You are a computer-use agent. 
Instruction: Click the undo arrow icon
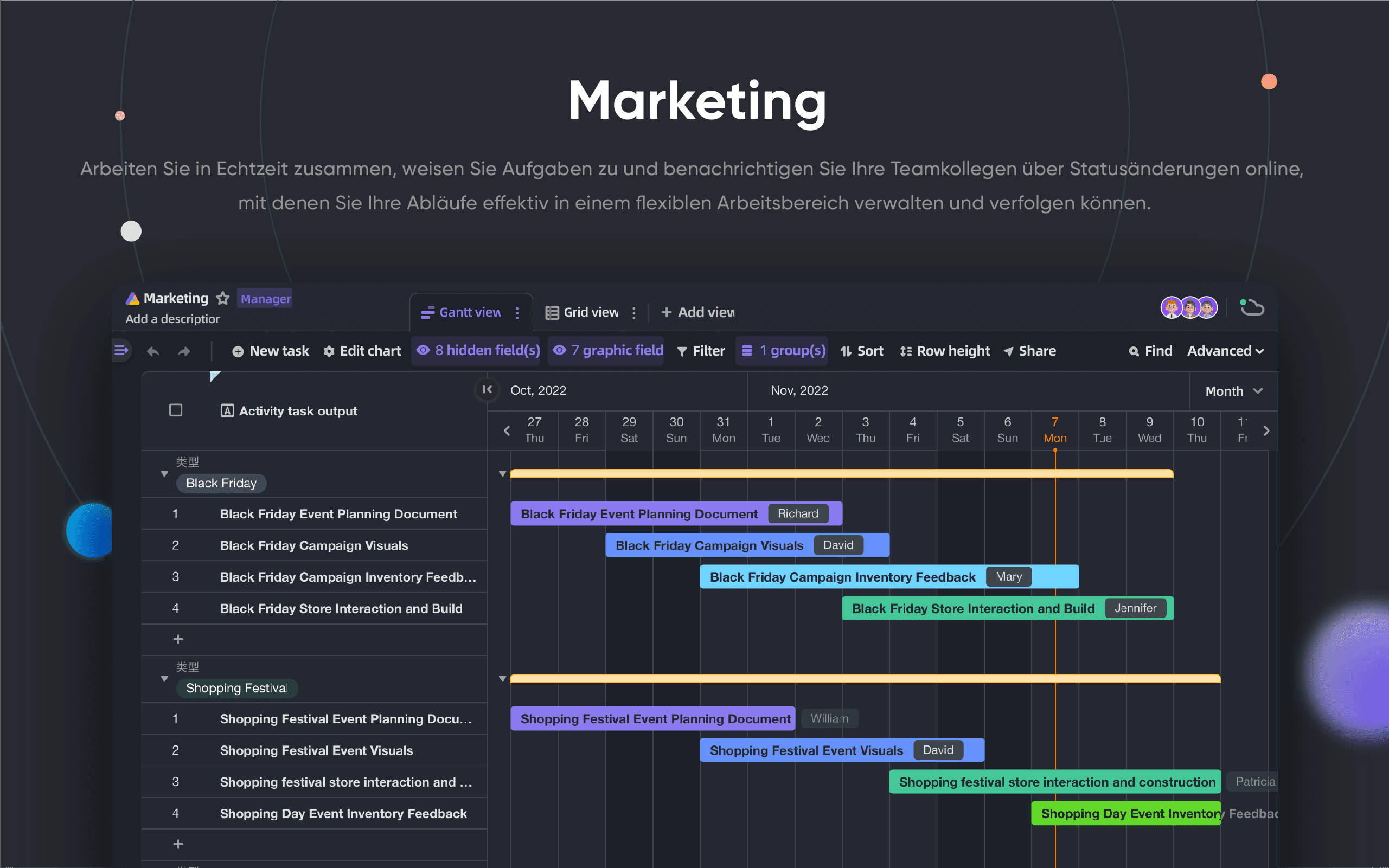(x=152, y=351)
